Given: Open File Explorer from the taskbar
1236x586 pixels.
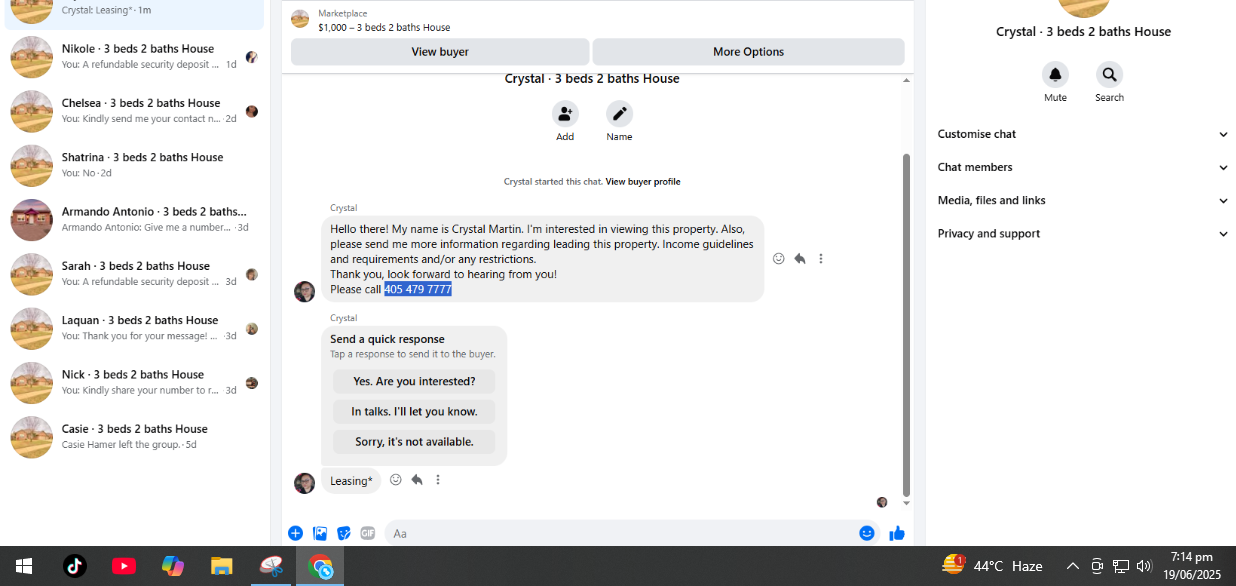Looking at the screenshot, I should click(222, 566).
